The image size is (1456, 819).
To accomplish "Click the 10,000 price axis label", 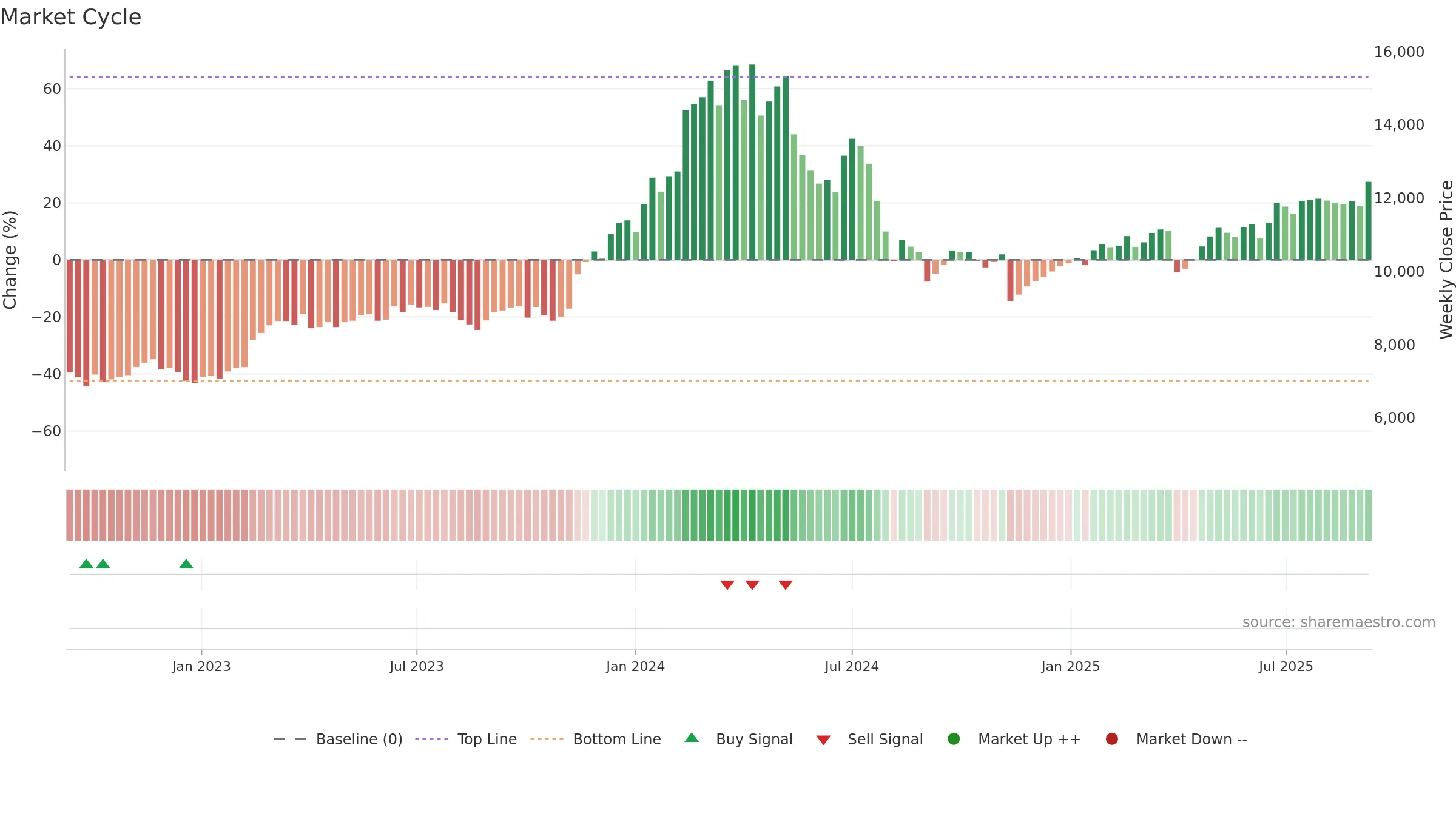I will 1399,272.
